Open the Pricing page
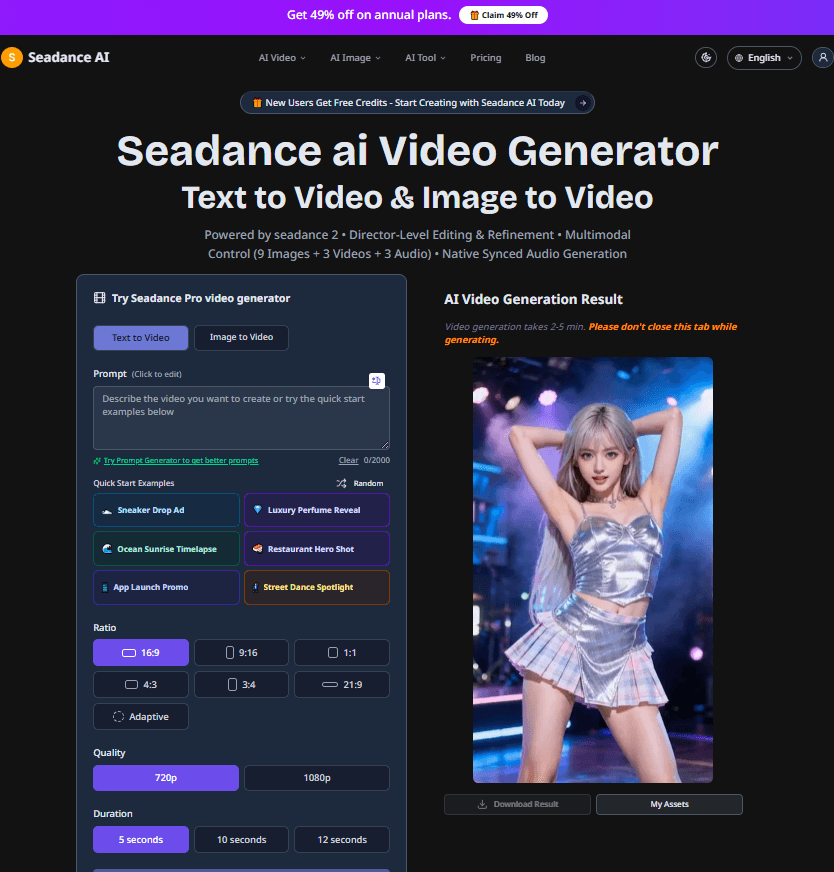 coord(485,58)
